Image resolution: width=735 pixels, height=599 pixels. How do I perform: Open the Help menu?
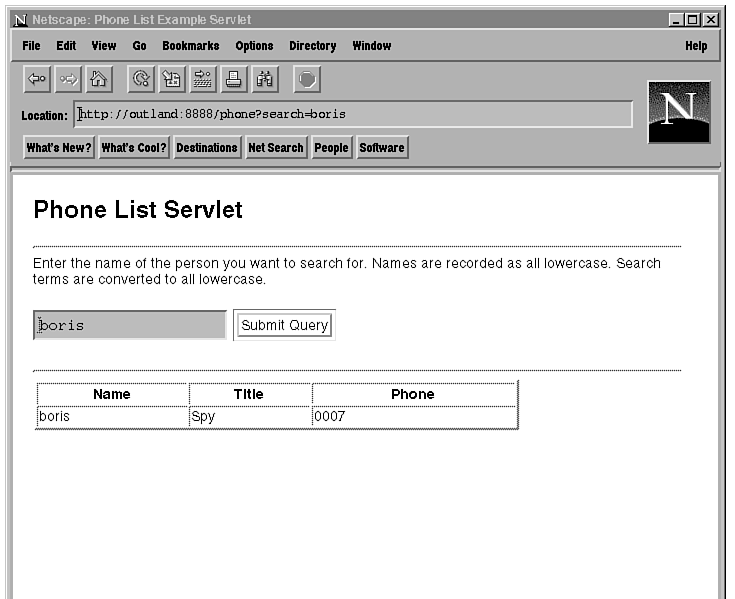tap(696, 46)
